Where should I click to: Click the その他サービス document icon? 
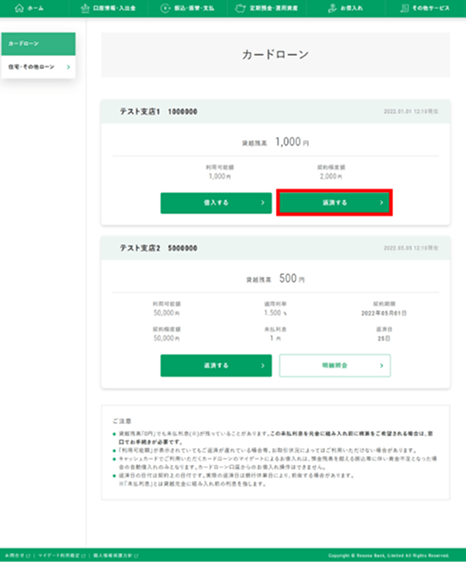pos(404,8)
